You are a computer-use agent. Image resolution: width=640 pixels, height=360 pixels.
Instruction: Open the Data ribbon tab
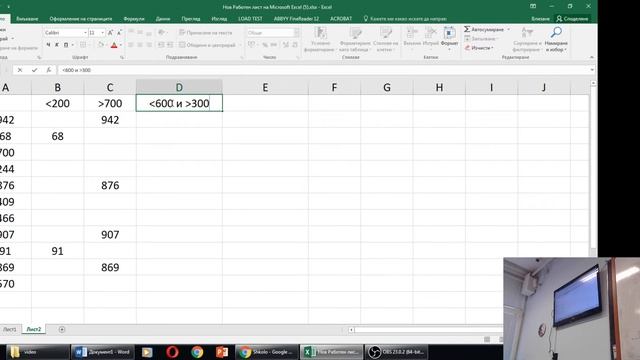click(x=163, y=19)
